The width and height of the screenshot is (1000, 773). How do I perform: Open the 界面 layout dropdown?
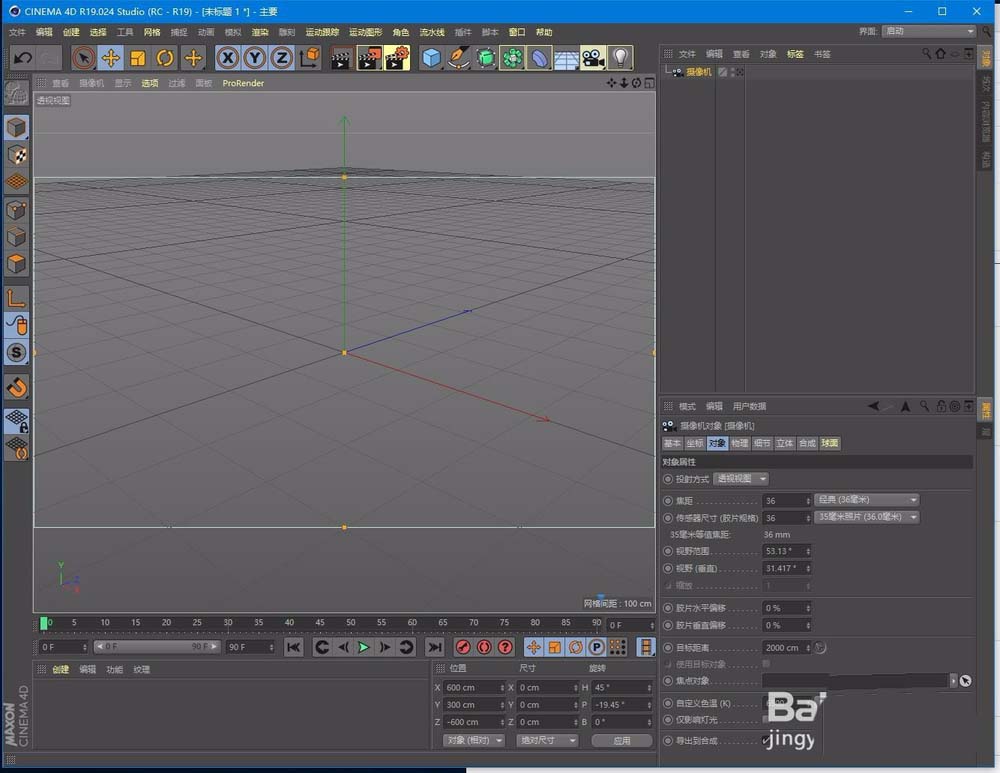pyautogui.click(x=929, y=31)
